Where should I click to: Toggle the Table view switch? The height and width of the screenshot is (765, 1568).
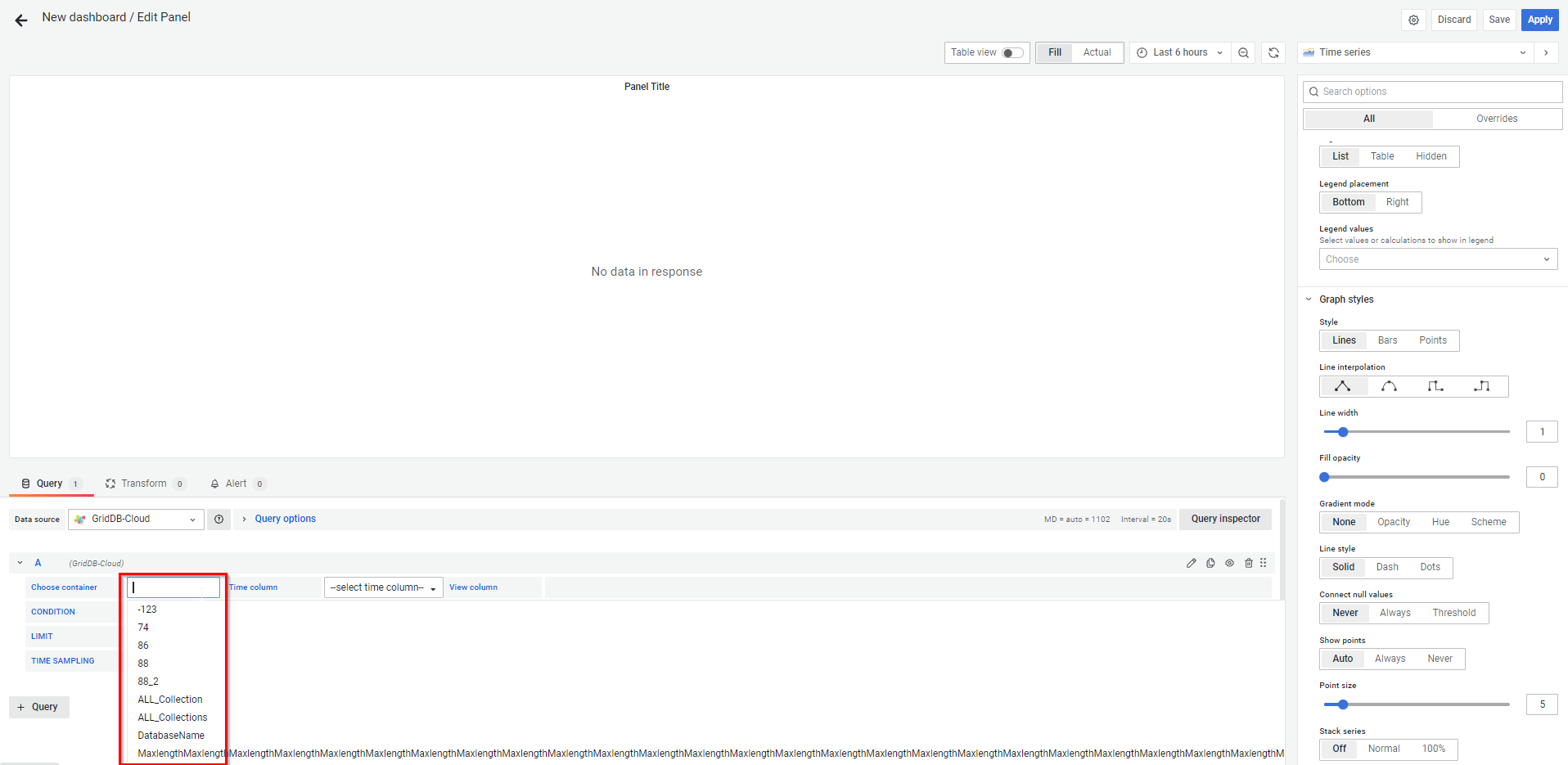click(1012, 52)
